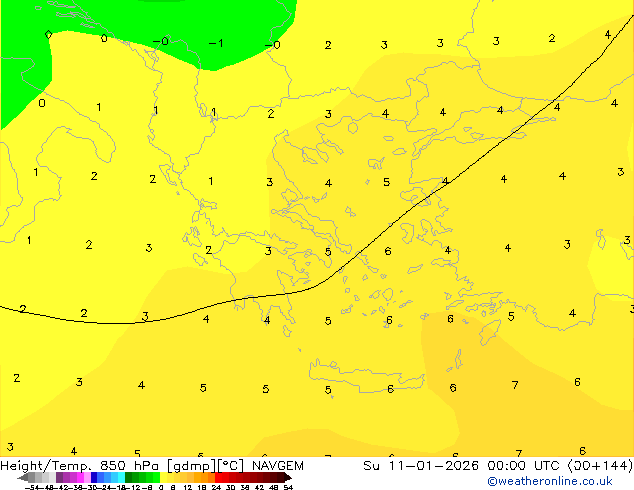The height and width of the screenshot is (490, 634).
Task: Click the dark right arrow end of legend
Action: point(288,477)
